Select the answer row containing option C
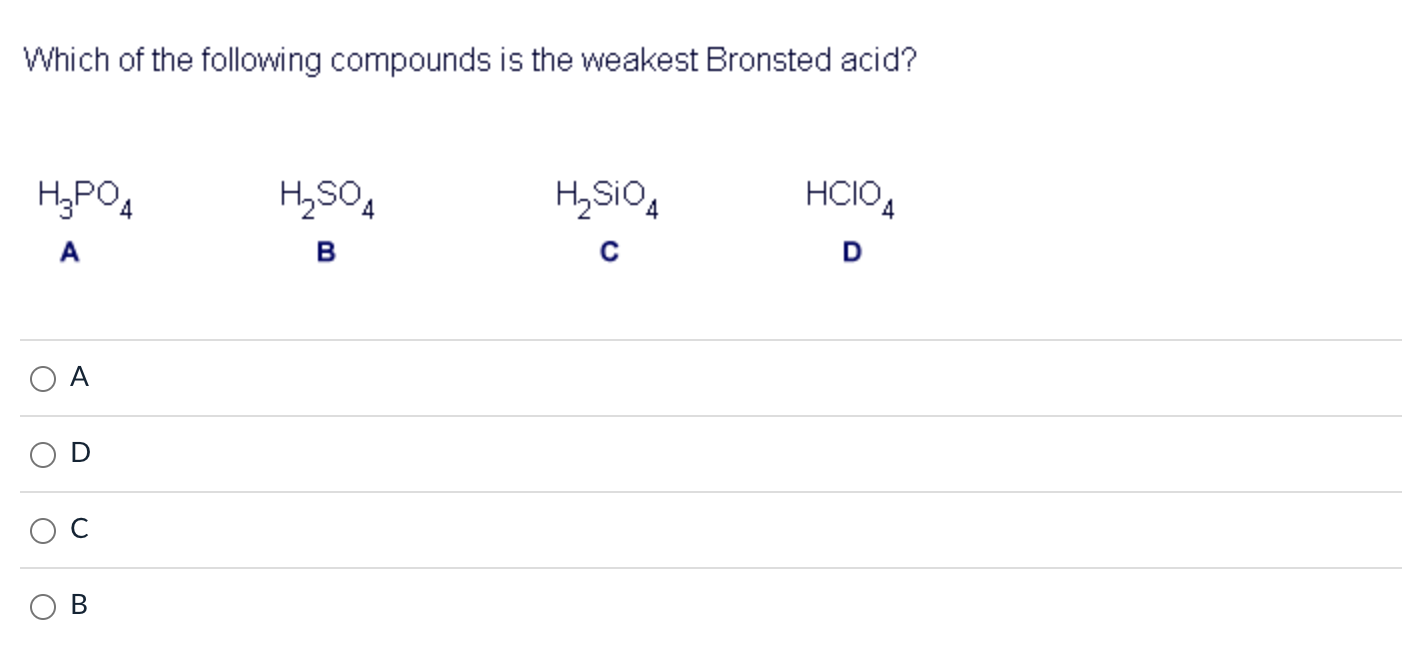The height and width of the screenshot is (662, 1402). coord(400,530)
